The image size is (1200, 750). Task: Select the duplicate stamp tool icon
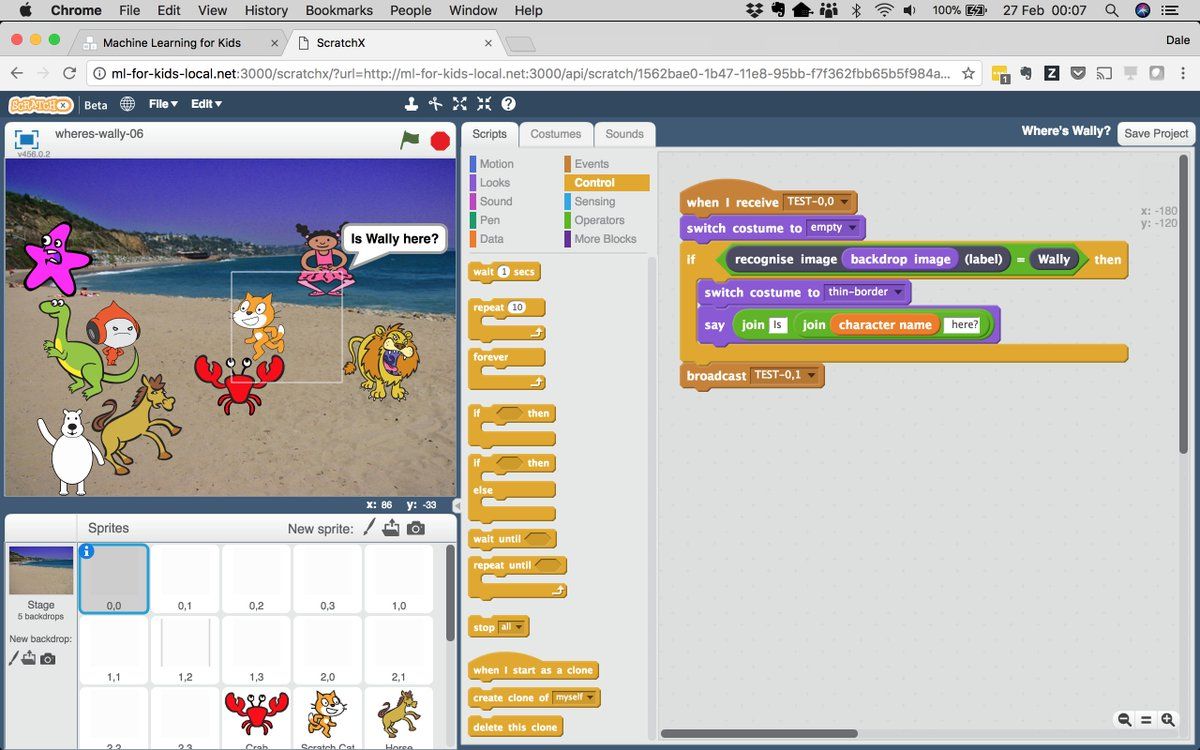click(x=411, y=104)
